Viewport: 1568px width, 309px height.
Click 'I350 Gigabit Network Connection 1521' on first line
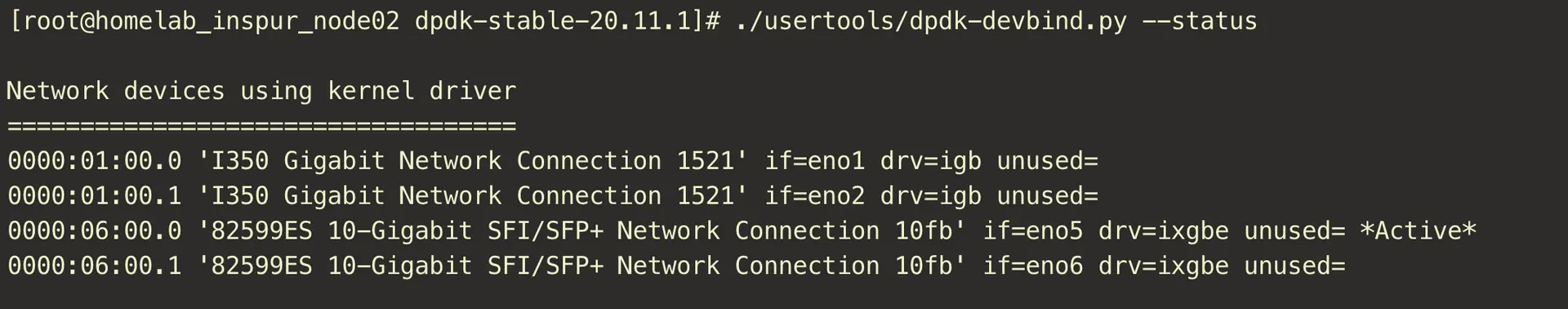click(x=473, y=161)
